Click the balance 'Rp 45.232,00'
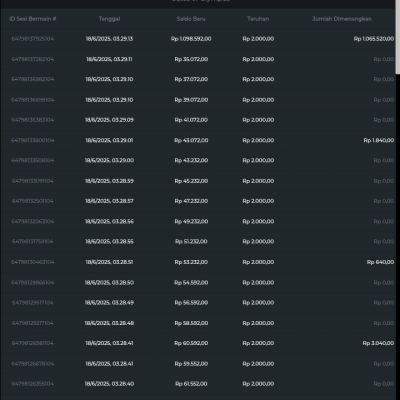Screen dimensions: 400x400 191,181
